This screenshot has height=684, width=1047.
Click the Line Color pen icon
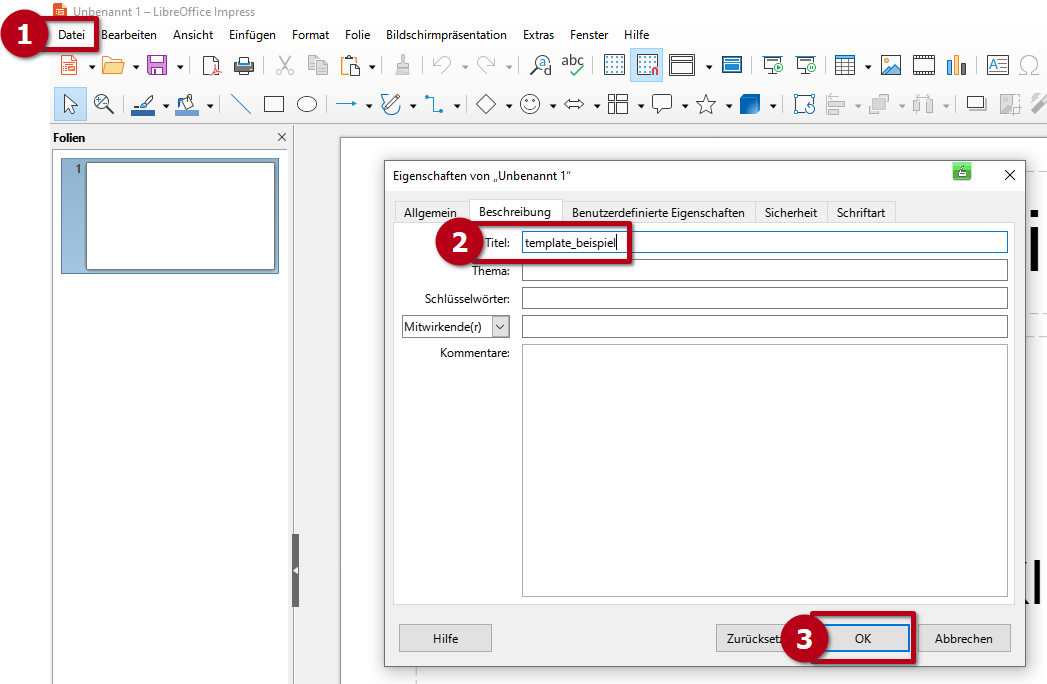click(144, 105)
